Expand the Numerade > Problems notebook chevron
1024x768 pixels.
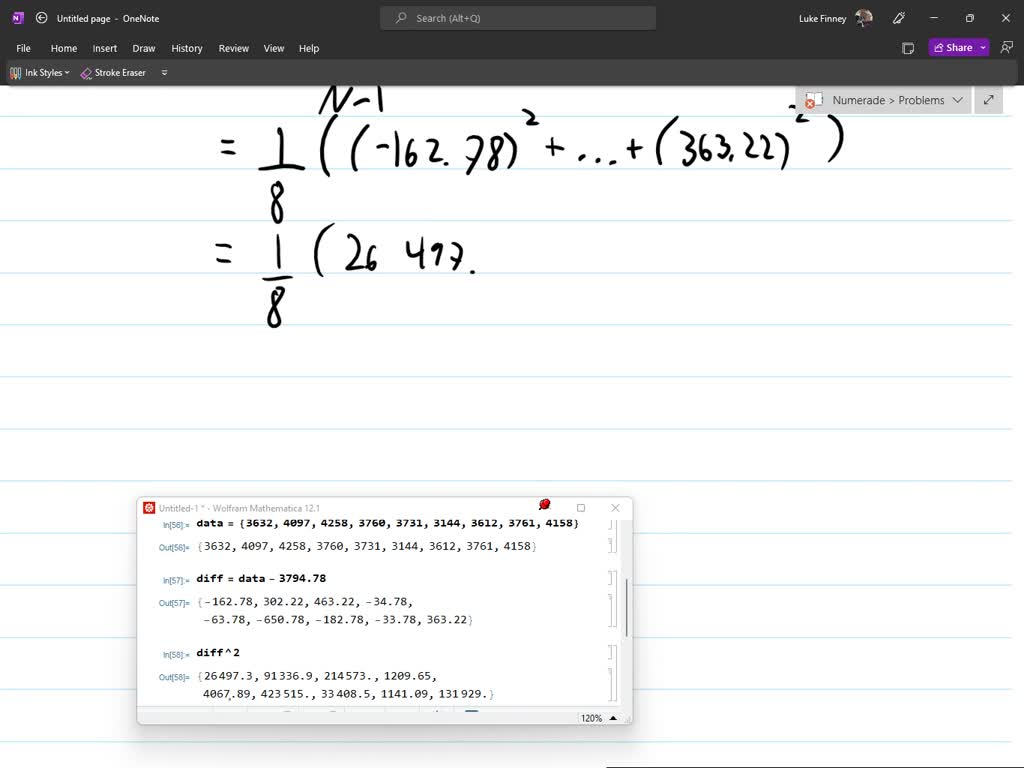pyautogui.click(x=957, y=100)
